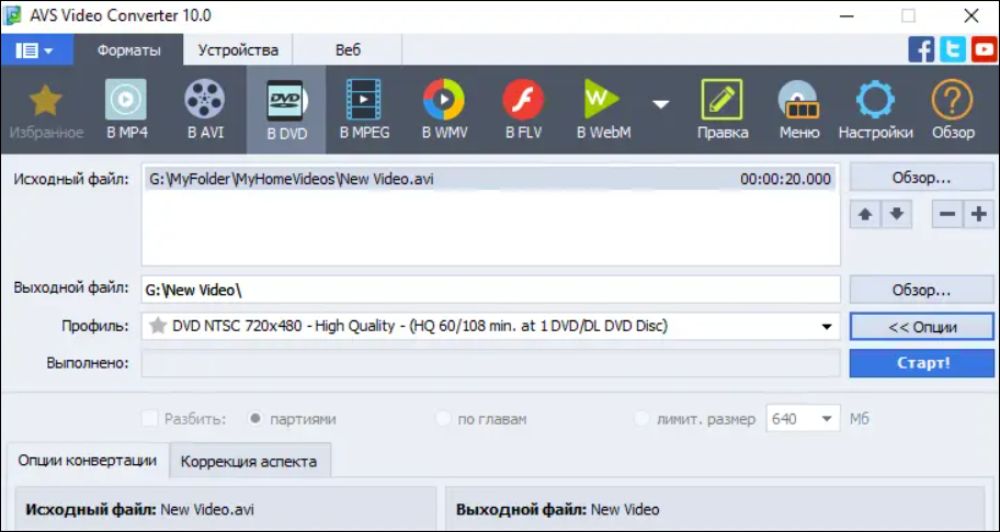1000x532 pixels.
Task: Select the В WMV format icon
Action: (444, 100)
